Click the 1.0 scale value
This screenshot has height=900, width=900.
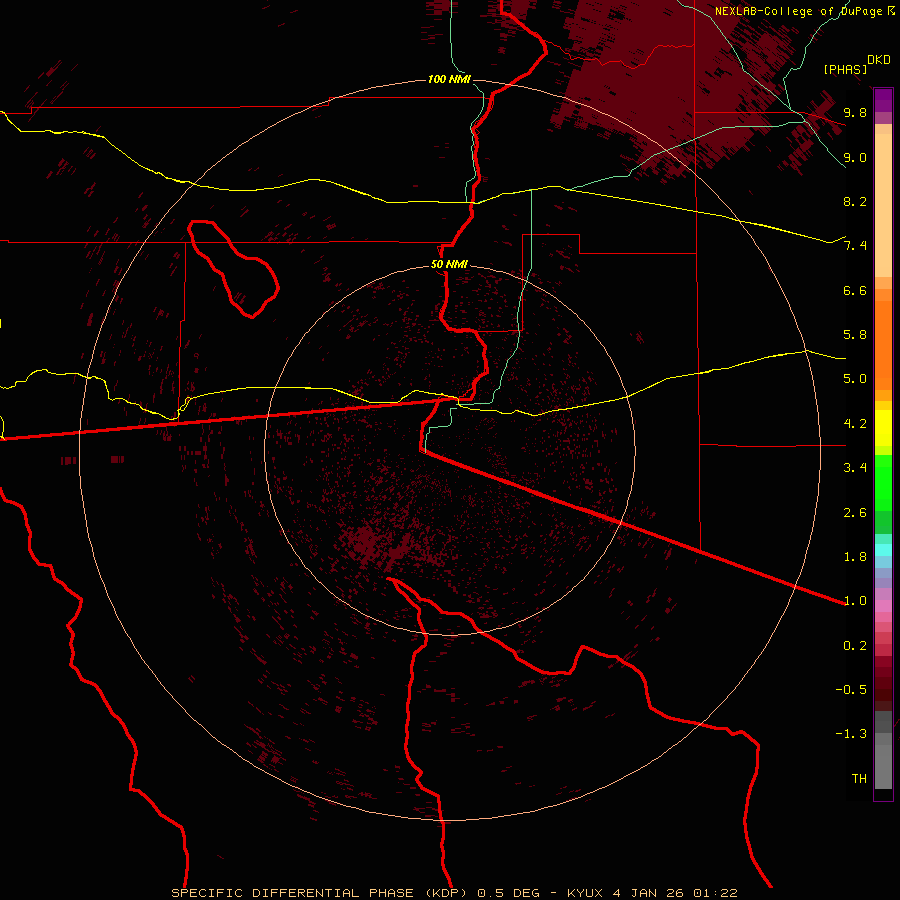(x=855, y=601)
